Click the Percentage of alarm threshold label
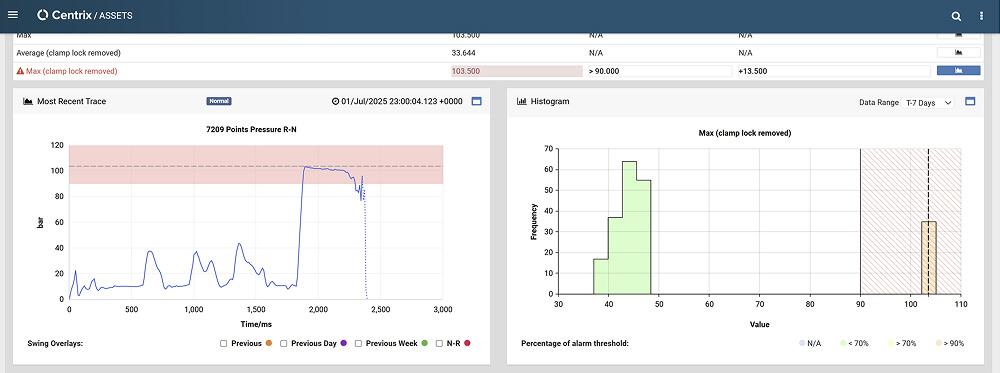This screenshot has height=373, width=1000. click(x=575, y=343)
